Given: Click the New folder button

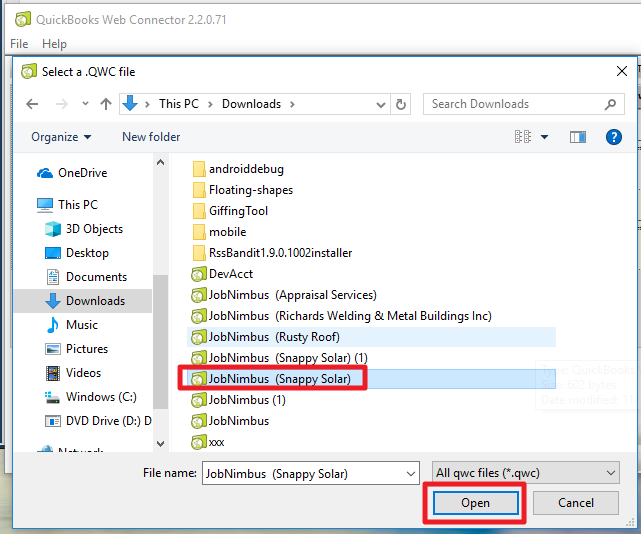Looking at the screenshot, I should (151, 137).
